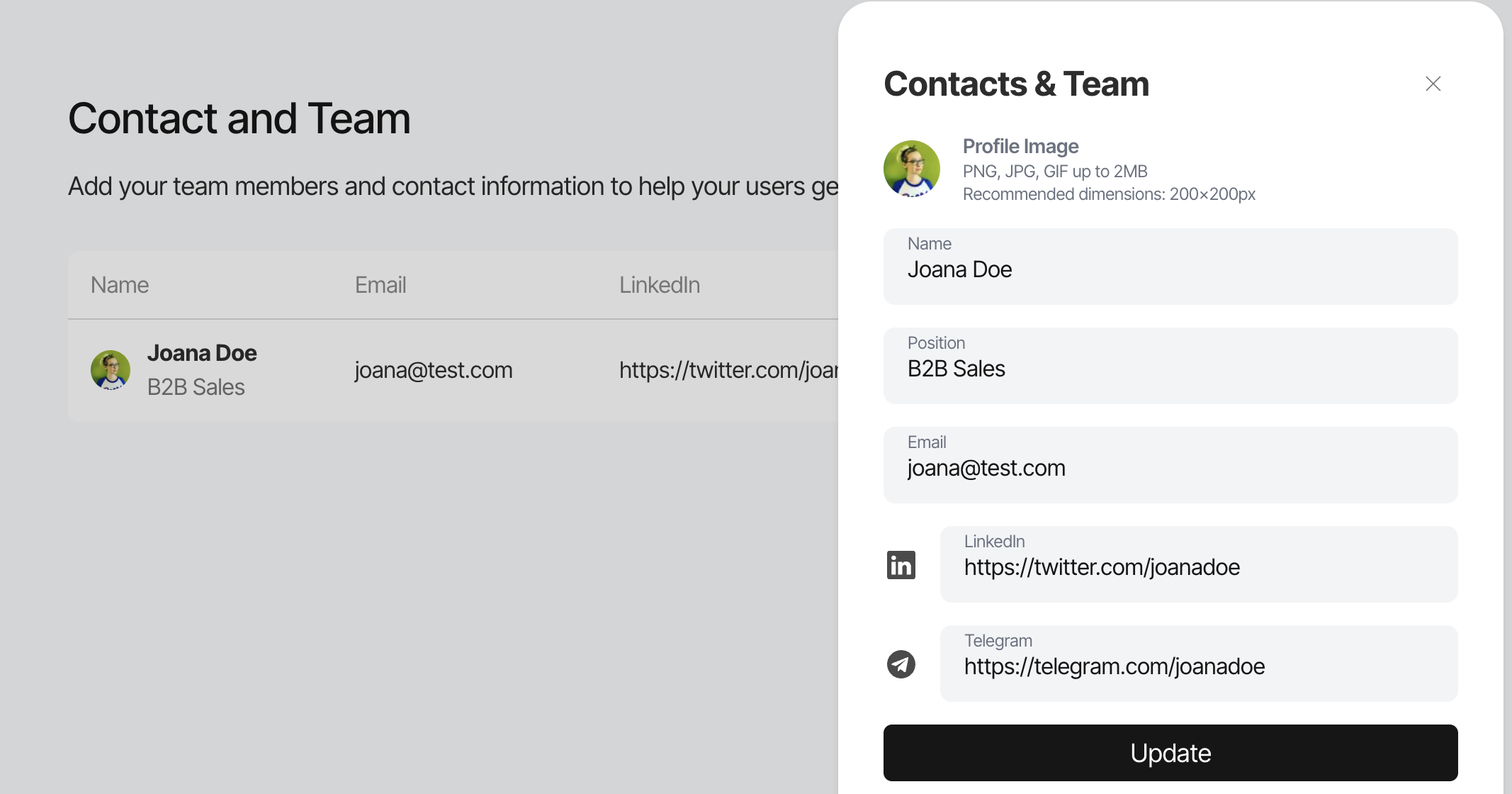Open the joana@test.com email in table
The image size is (1512, 794).
tap(434, 370)
